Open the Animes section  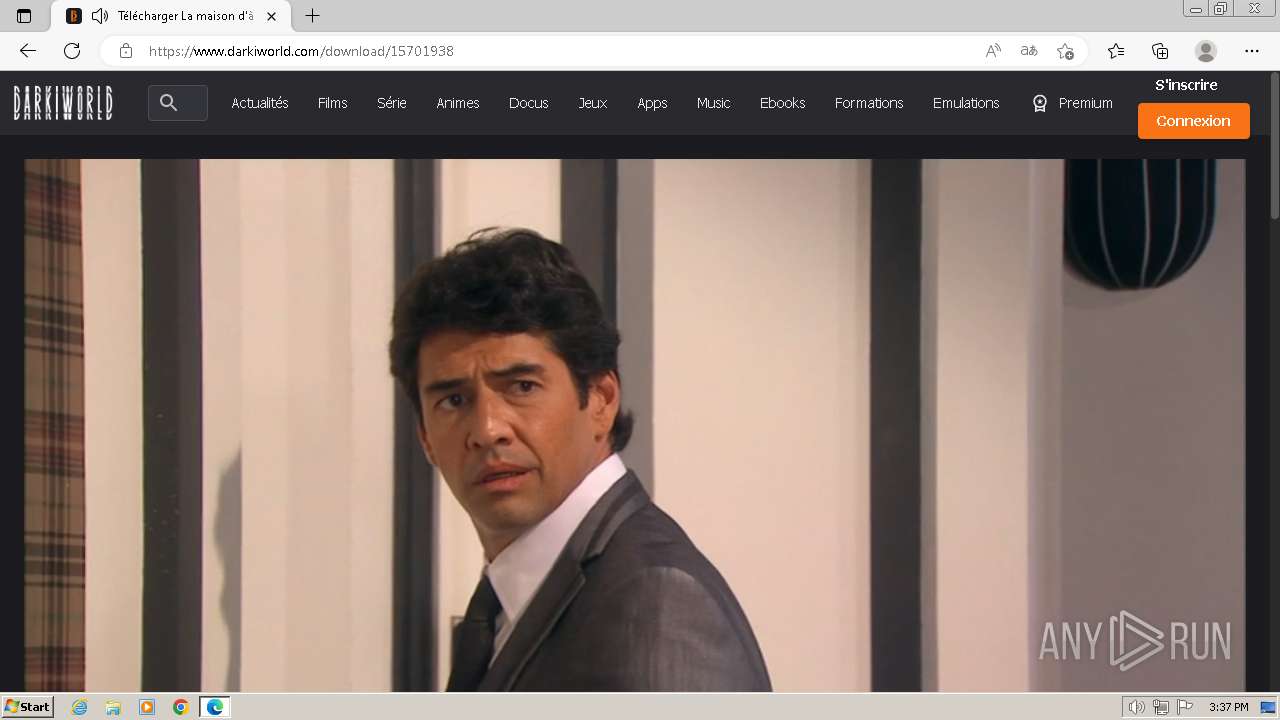click(x=458, y=103)
